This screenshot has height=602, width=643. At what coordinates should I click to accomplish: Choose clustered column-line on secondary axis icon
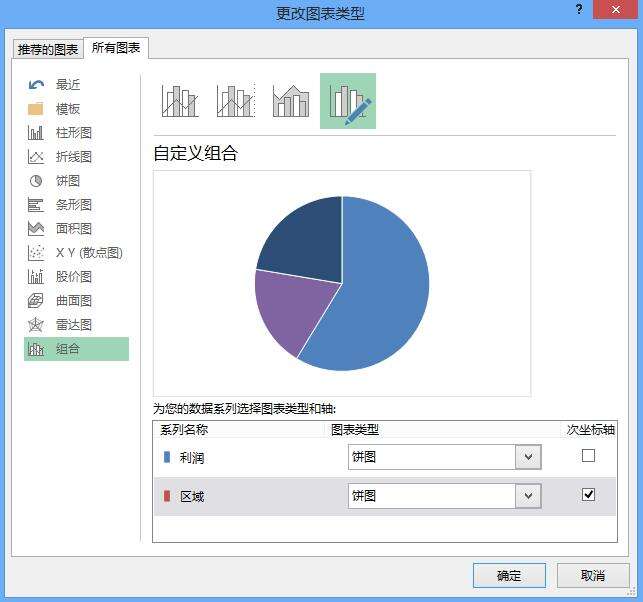click(x=236, y=101)
